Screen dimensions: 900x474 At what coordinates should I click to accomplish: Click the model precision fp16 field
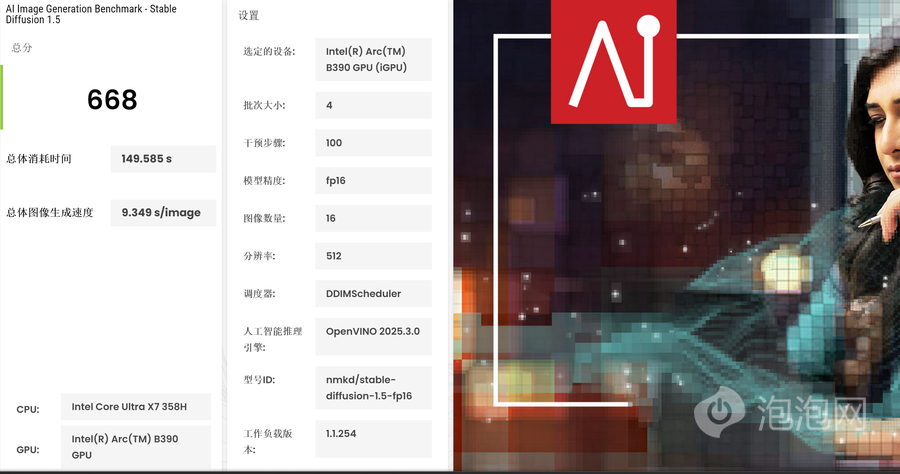coord(373,181)
